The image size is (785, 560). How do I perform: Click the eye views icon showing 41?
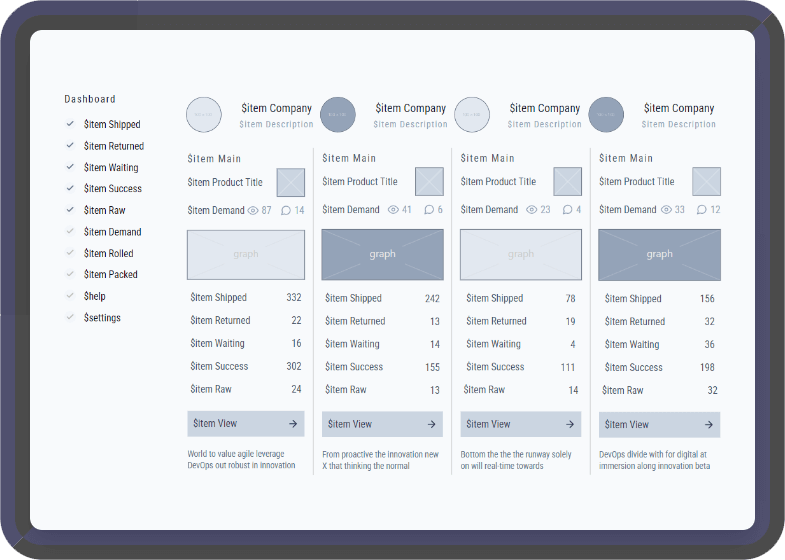(x=392, y=210)
